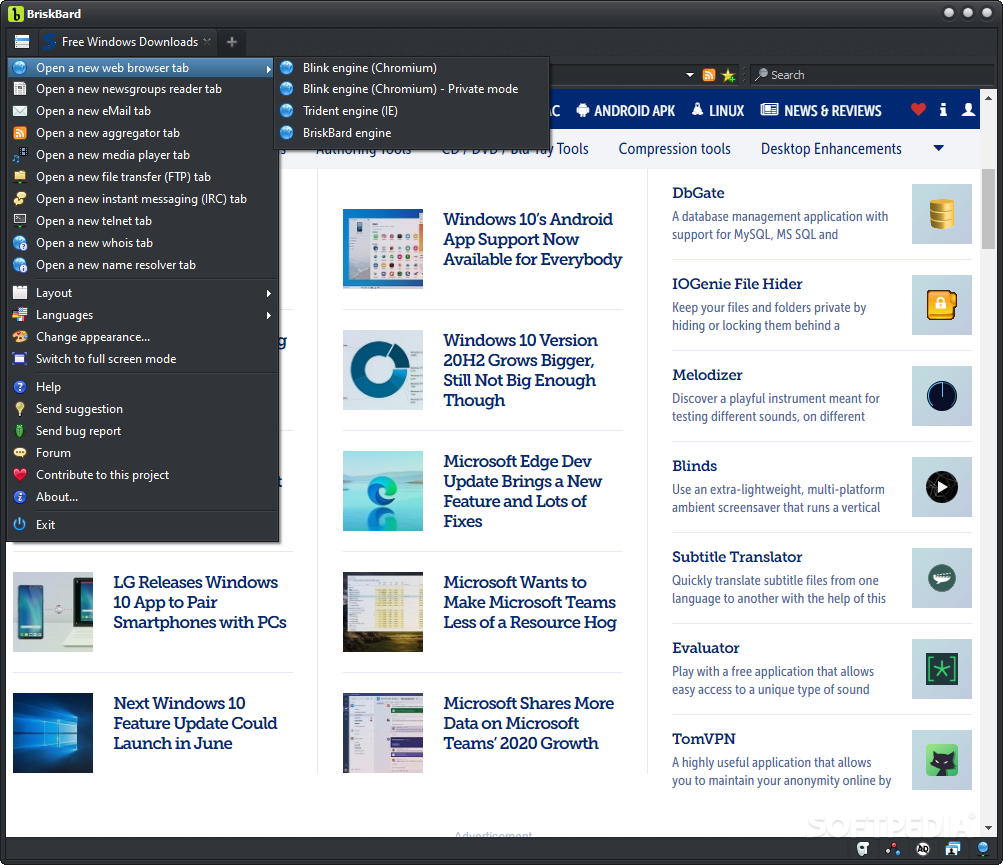Click Send suggestion menu item
The image size is (1003, 865).
(x=143, y=409)
